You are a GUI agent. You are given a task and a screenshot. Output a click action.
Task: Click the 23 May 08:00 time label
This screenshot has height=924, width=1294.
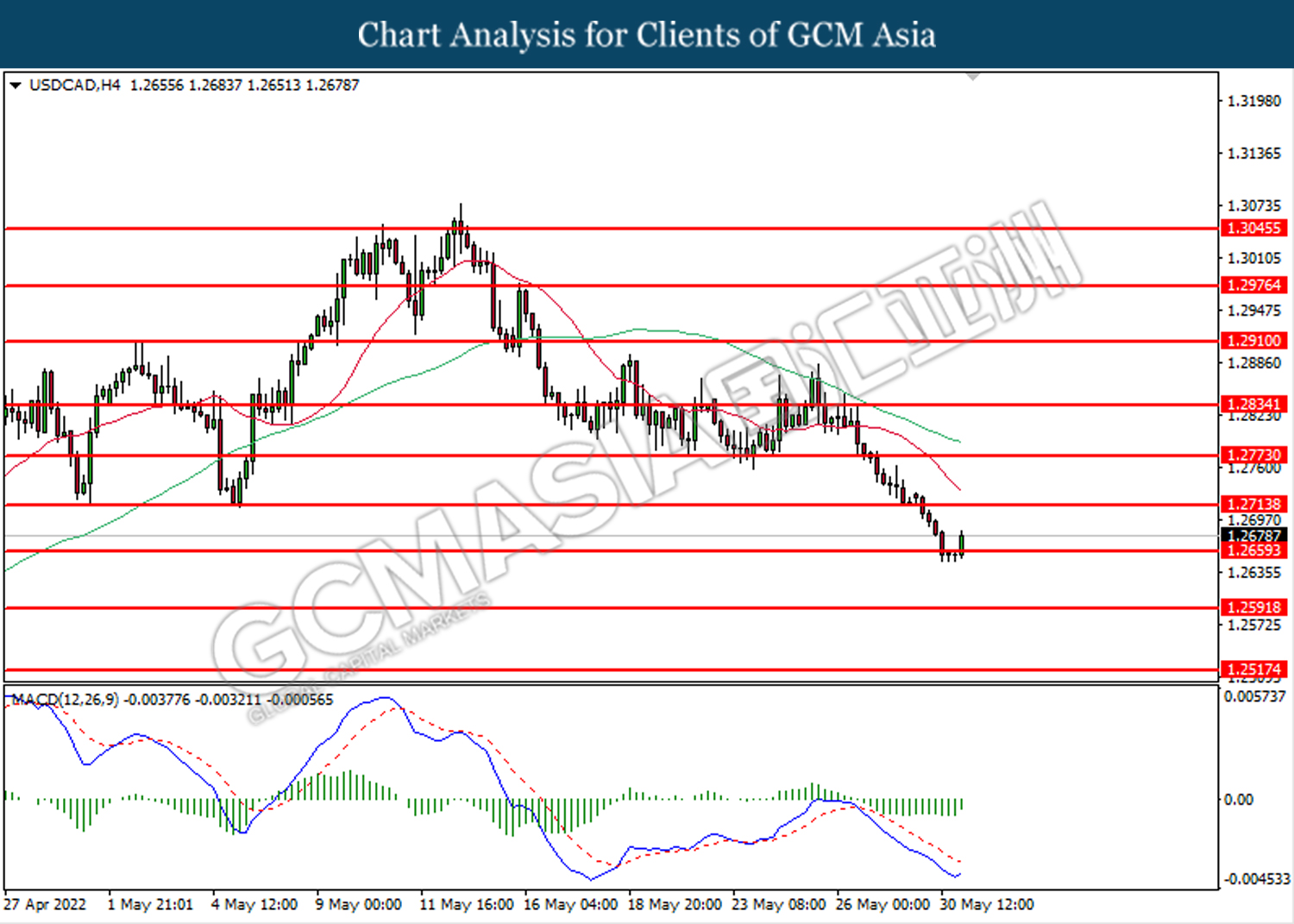tap(780, 904)
